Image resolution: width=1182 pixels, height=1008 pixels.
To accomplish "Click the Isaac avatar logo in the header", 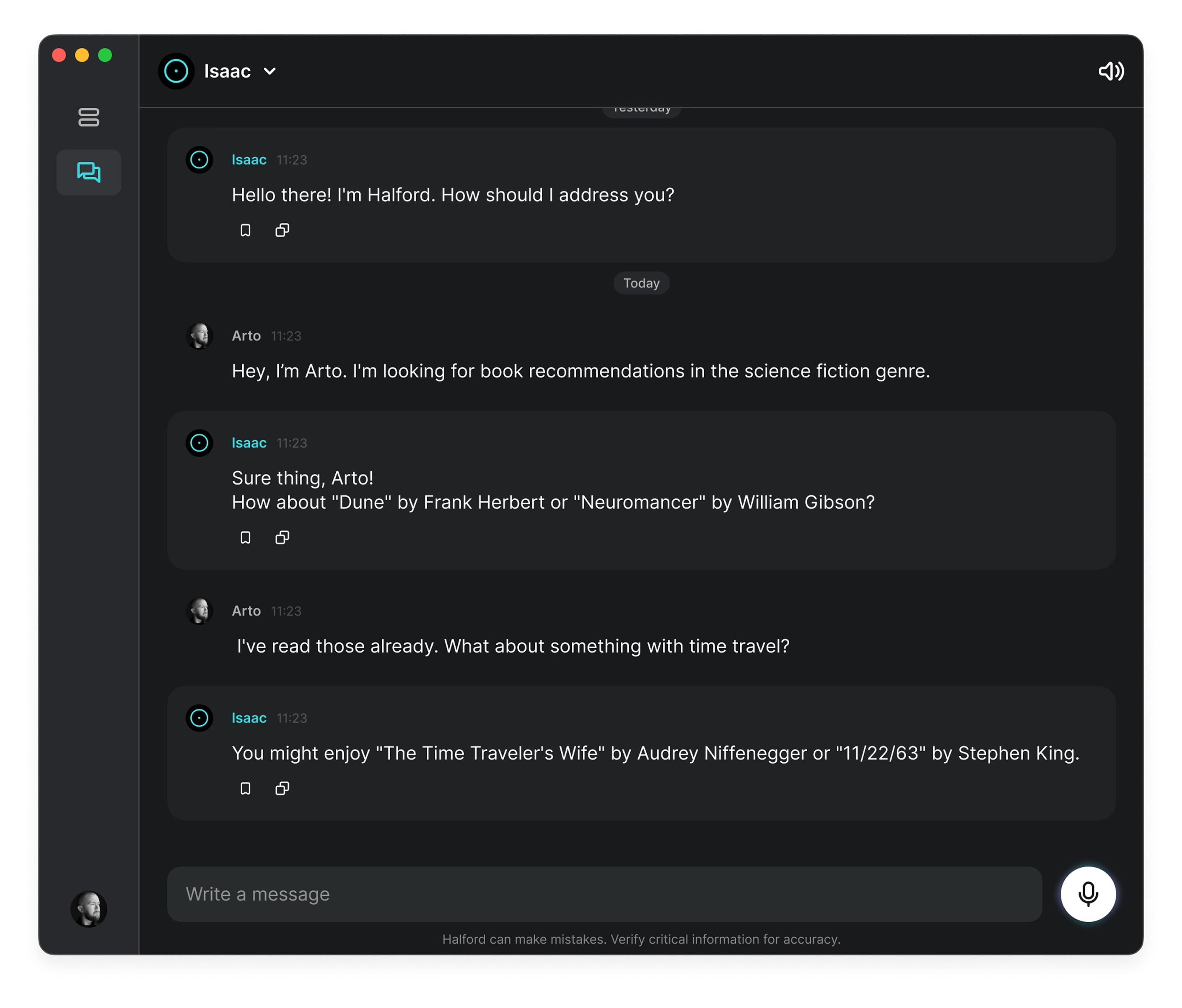I will coord(176,71).
